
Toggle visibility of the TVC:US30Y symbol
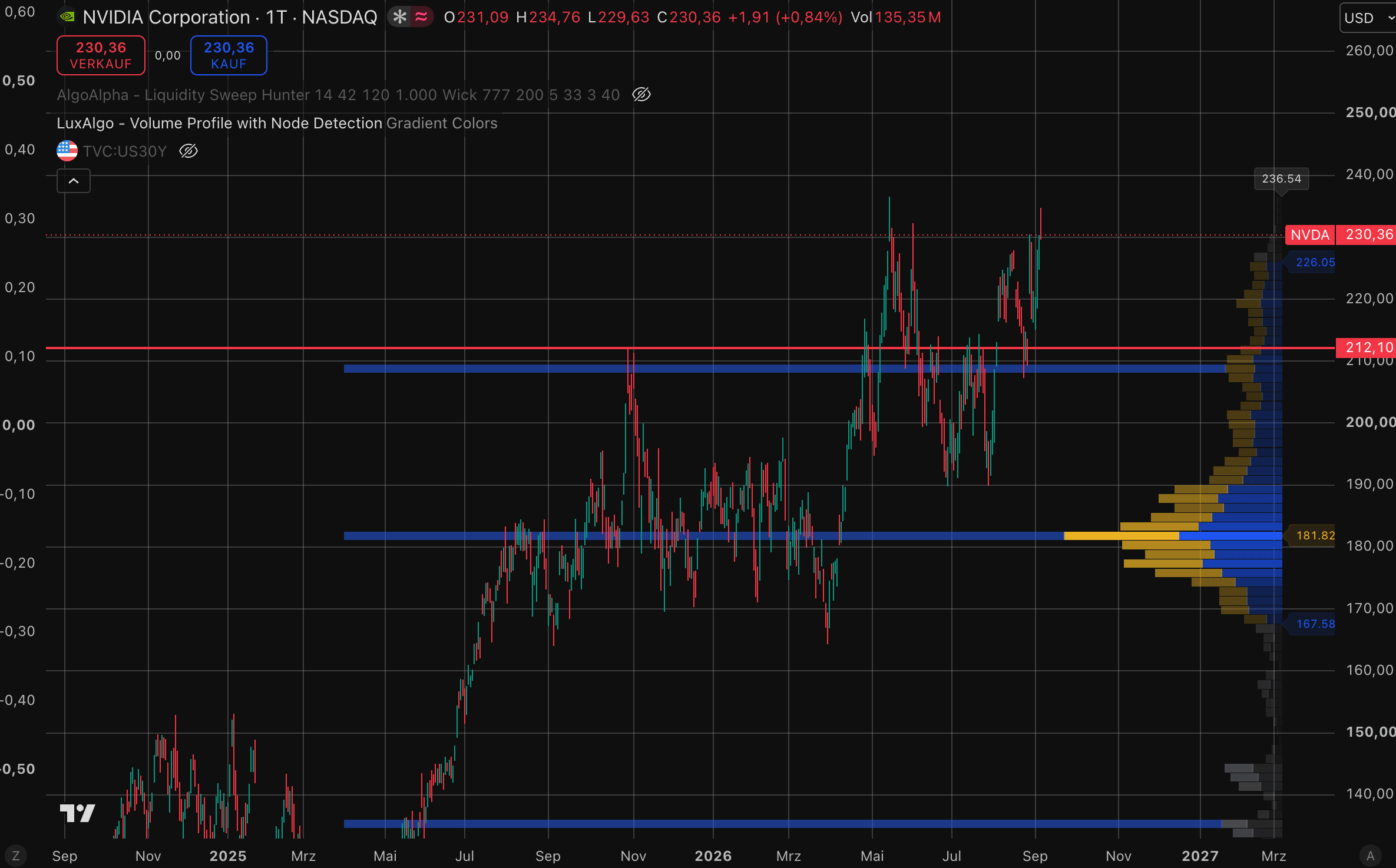click(188, 151)
